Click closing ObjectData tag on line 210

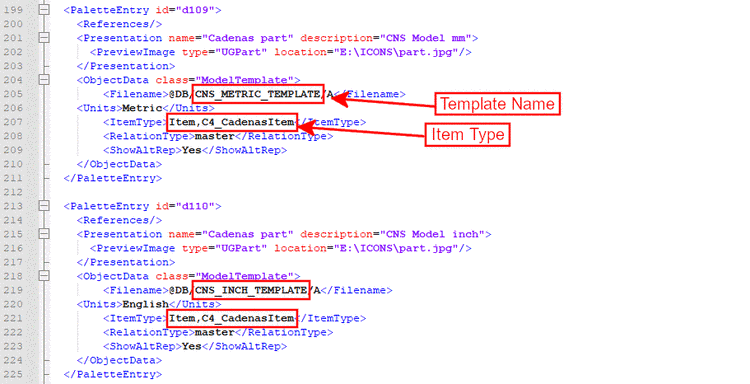pos(119,164)
